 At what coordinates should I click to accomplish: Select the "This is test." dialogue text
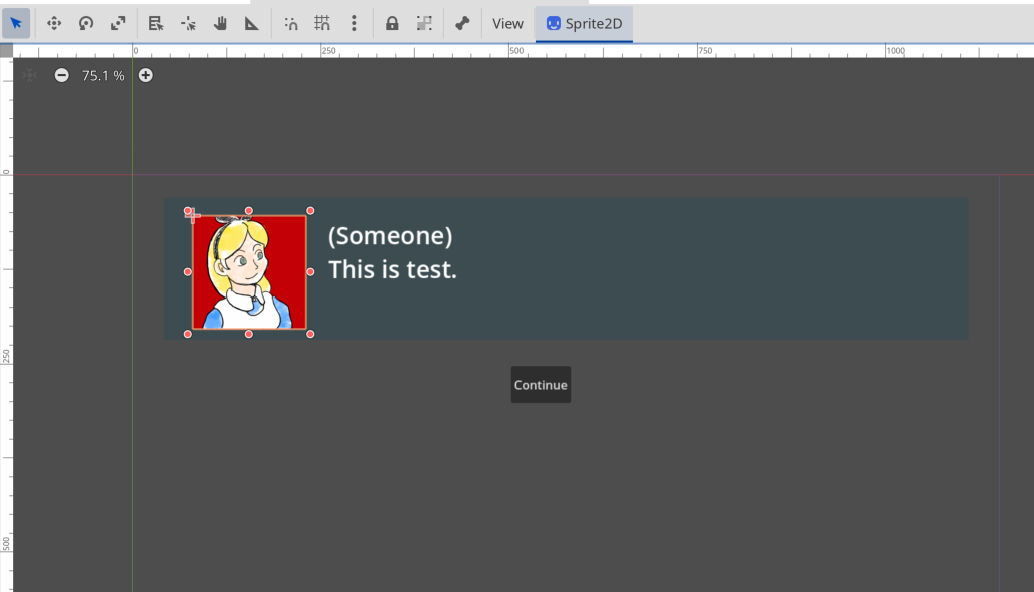tap(392, 270)
